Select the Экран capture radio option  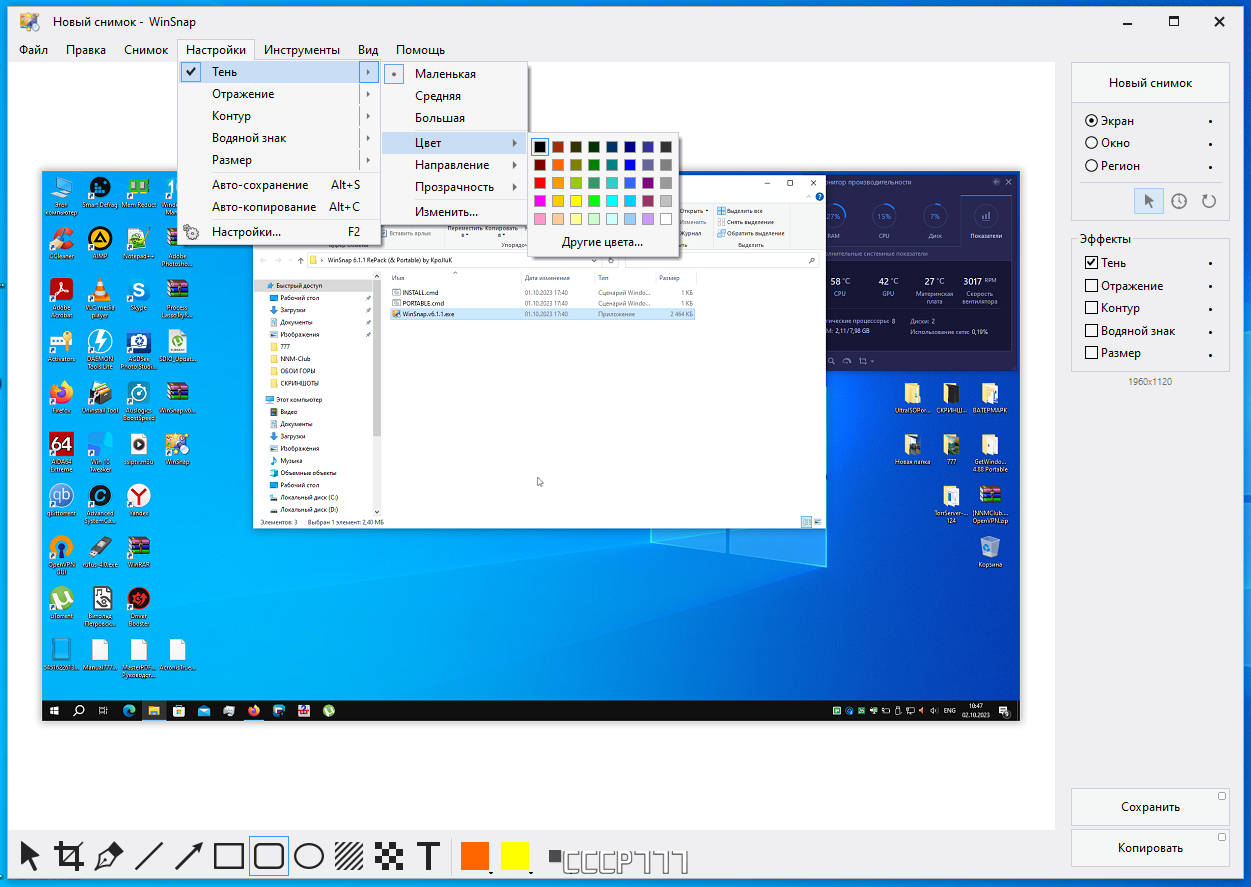click(1110, 121)
